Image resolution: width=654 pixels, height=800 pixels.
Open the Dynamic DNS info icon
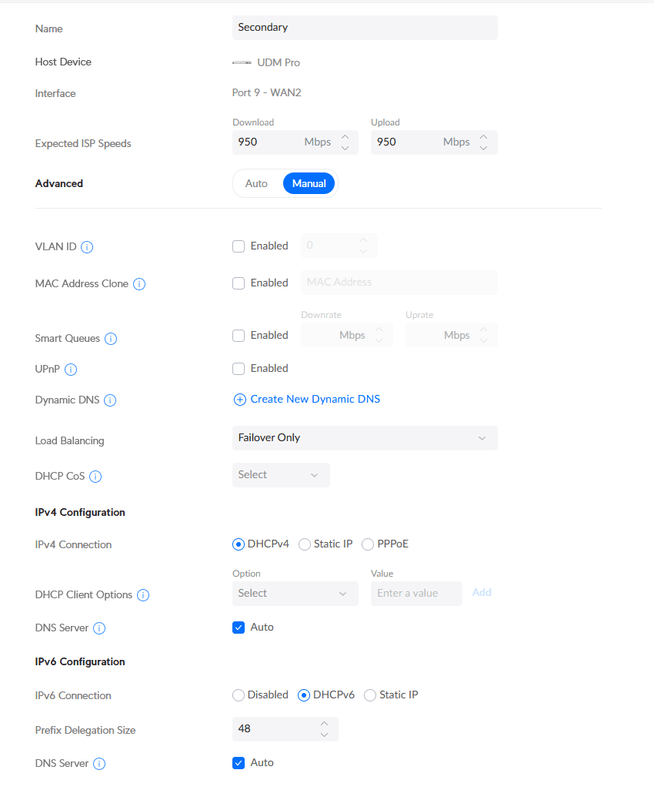pos(110,401)
